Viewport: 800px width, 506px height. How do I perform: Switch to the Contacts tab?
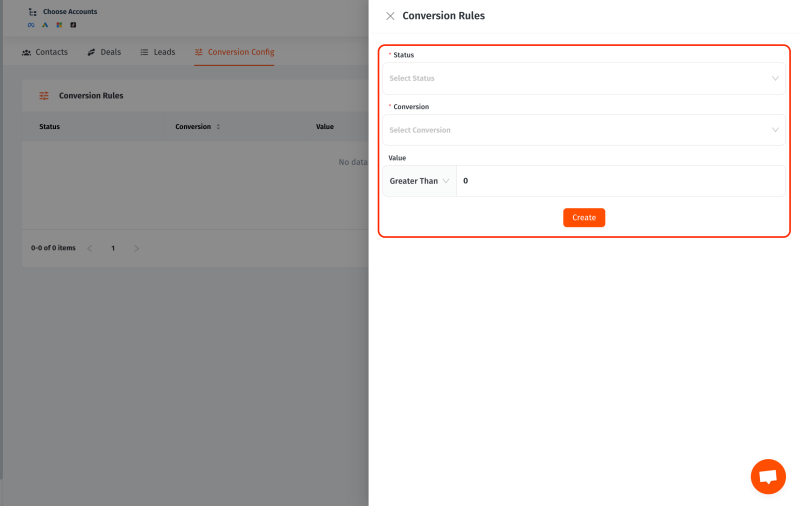point(45,52)
